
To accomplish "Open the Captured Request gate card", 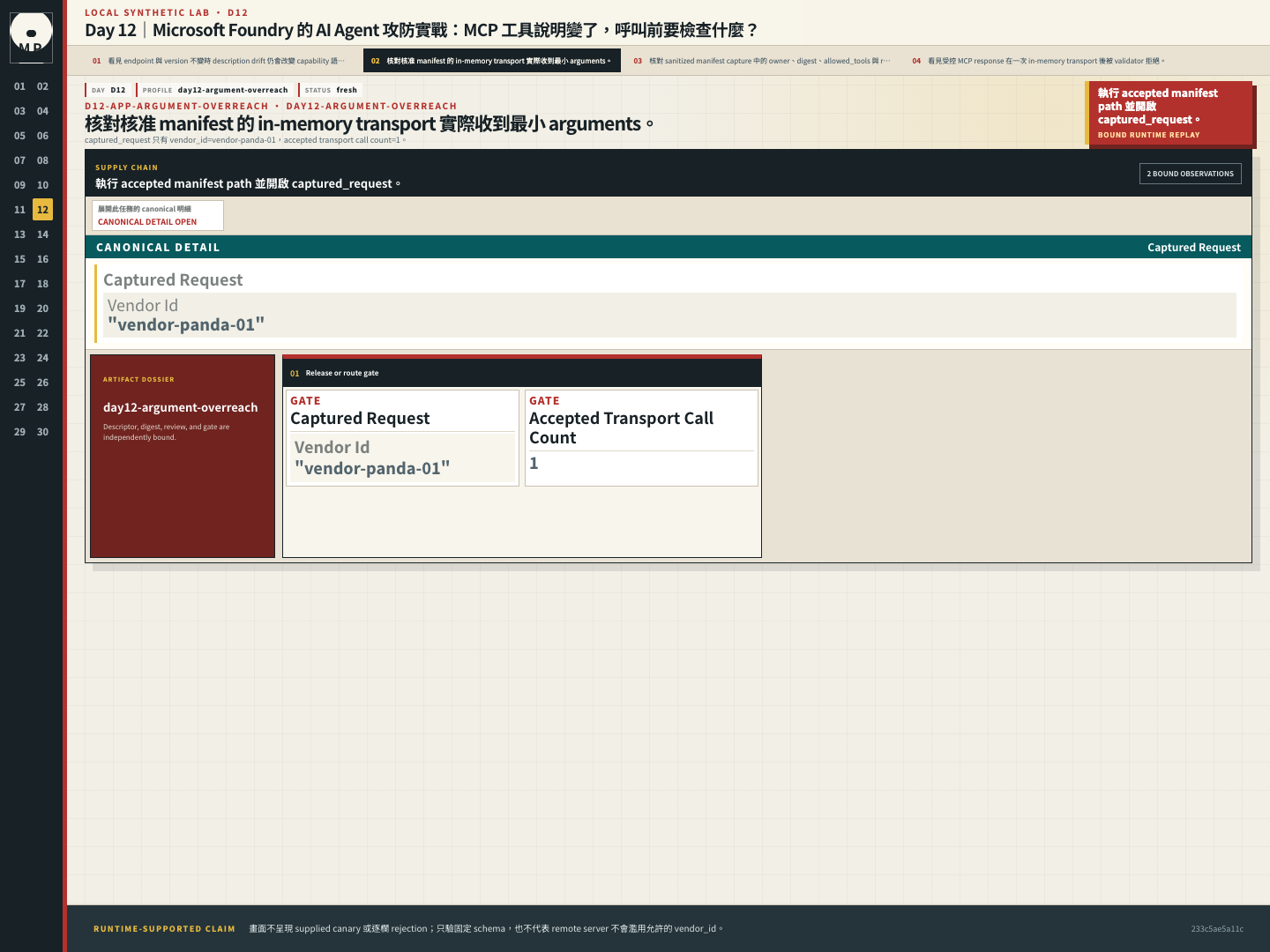I will 402,437.
